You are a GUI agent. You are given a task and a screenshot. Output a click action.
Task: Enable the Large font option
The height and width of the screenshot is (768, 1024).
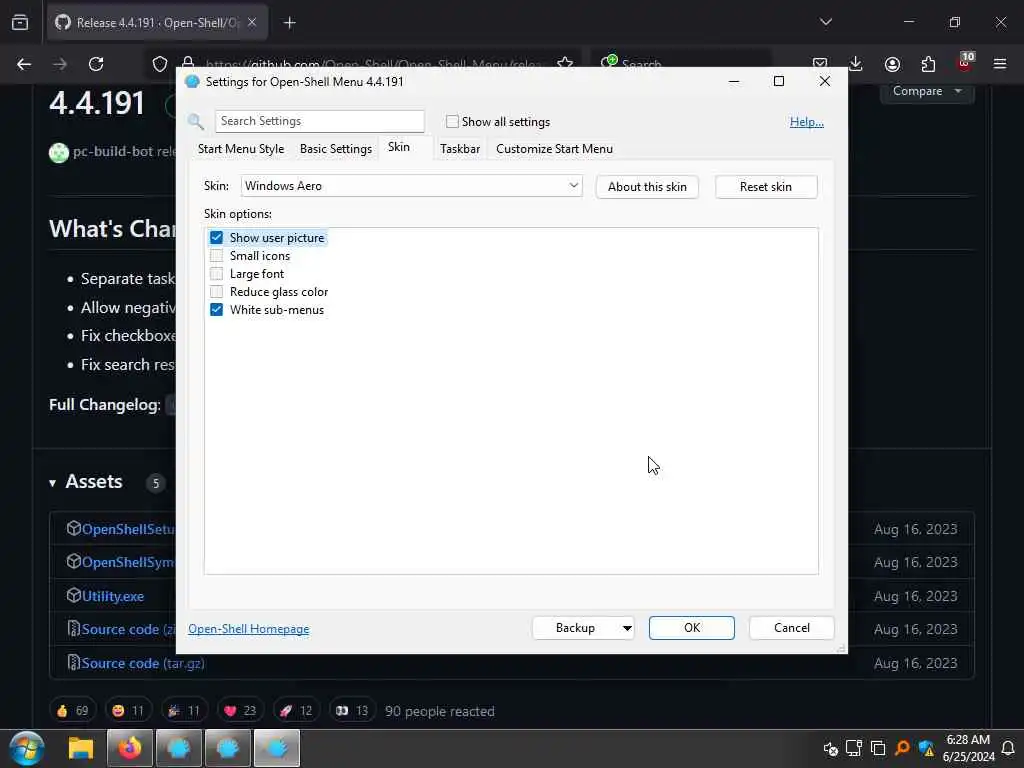[x=216, y=274]
